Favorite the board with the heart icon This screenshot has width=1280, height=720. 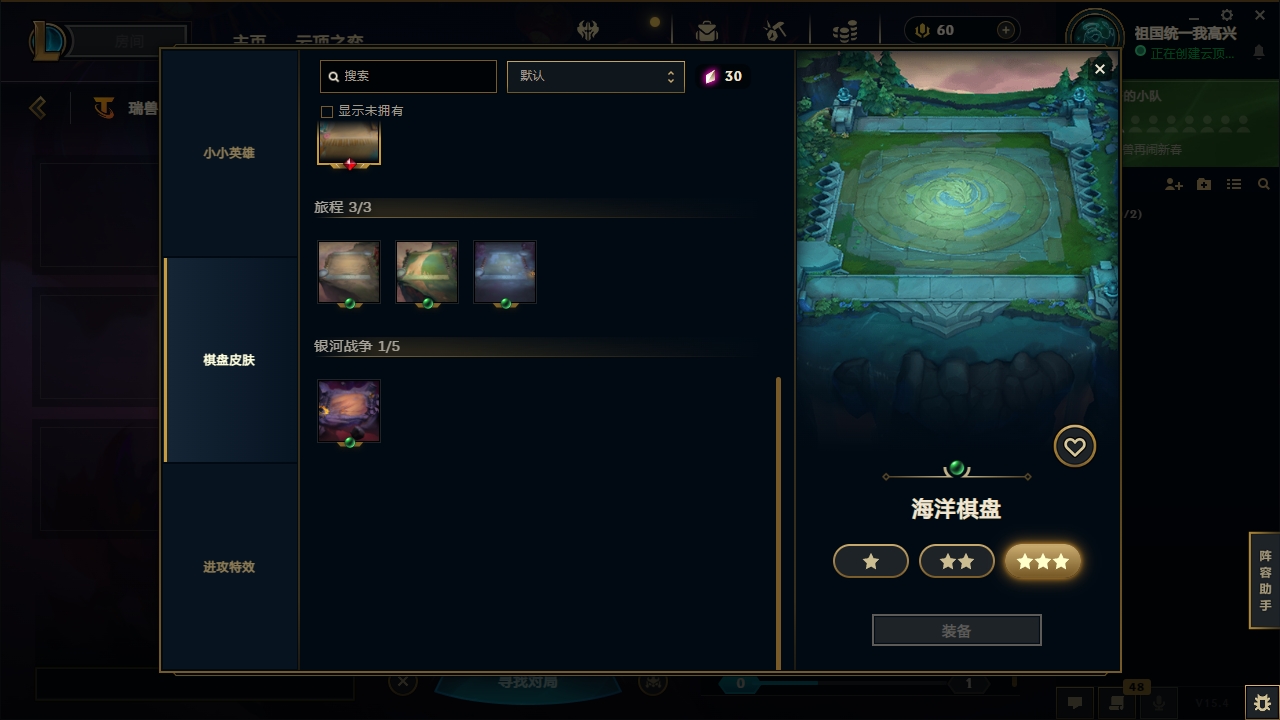pyautogui.click(x=1075, y=447)
